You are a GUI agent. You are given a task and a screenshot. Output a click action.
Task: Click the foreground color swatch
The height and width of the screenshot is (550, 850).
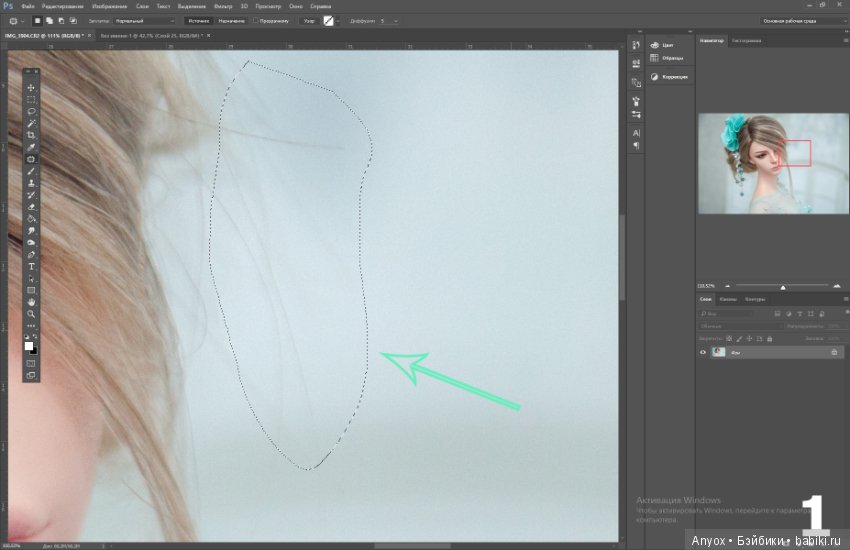(29, 346)
